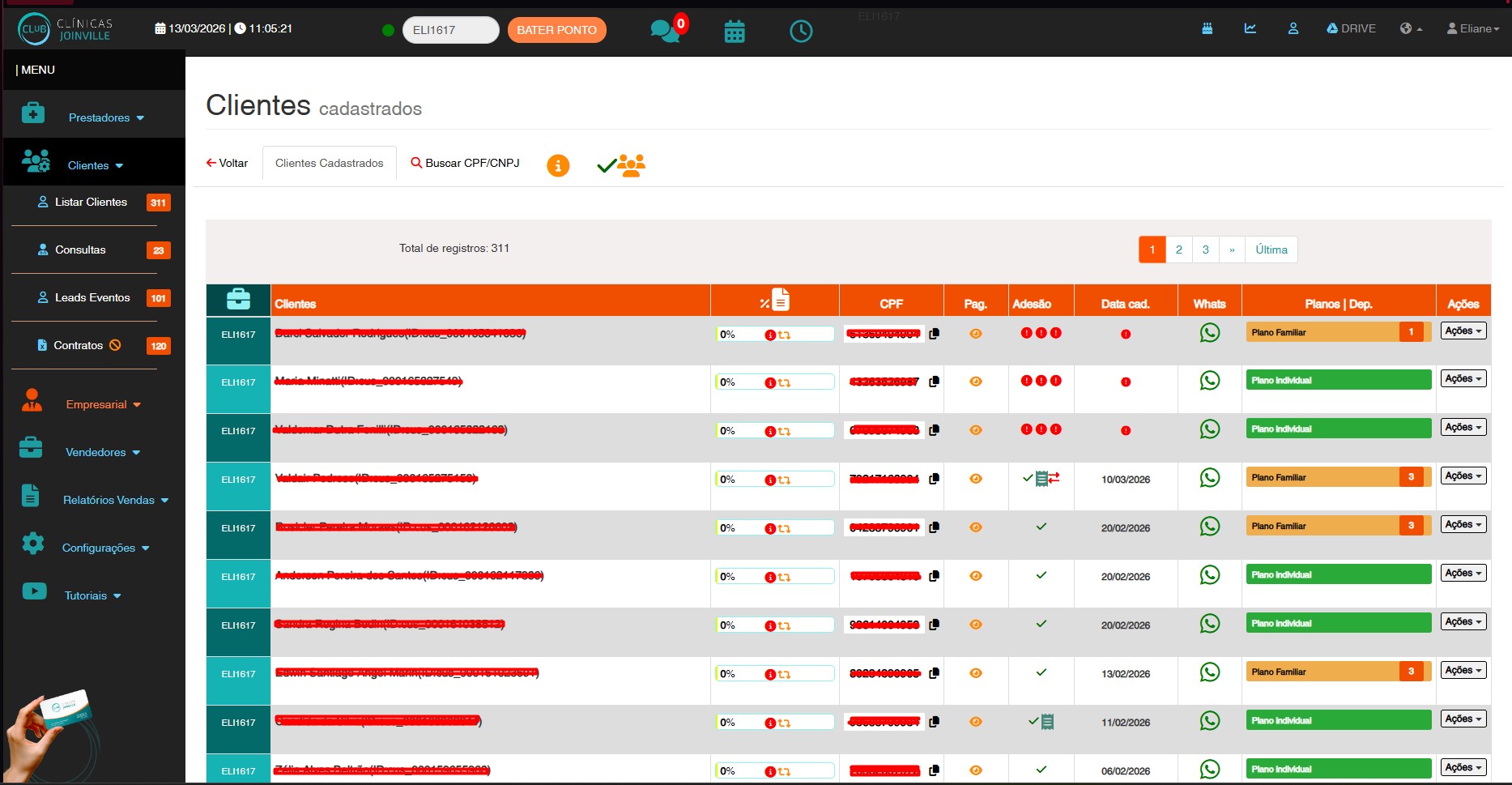Toggle payment eye icon in first row
Screen dimensions: 1512x785
(x=975, y=334)
